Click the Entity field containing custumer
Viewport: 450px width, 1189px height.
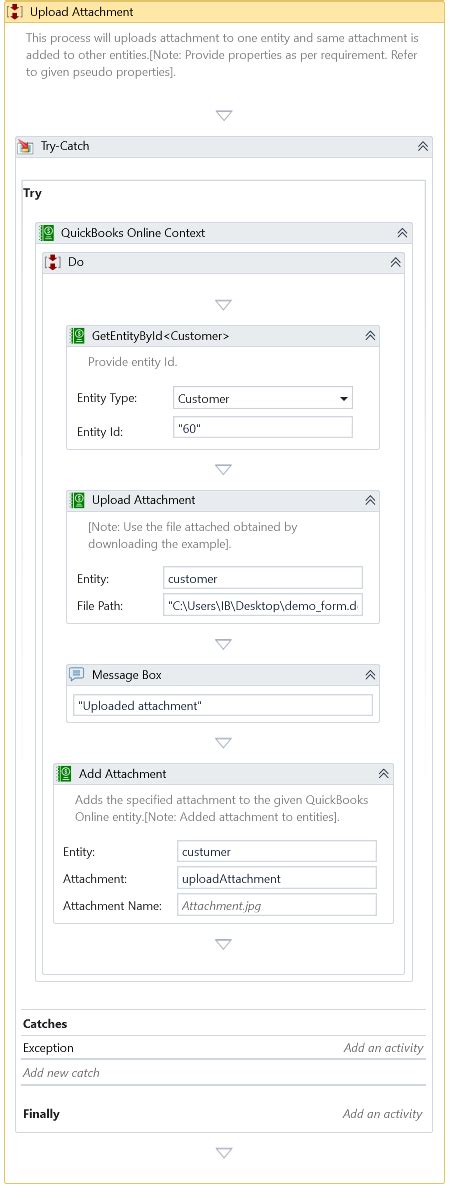tap(277, 851)
